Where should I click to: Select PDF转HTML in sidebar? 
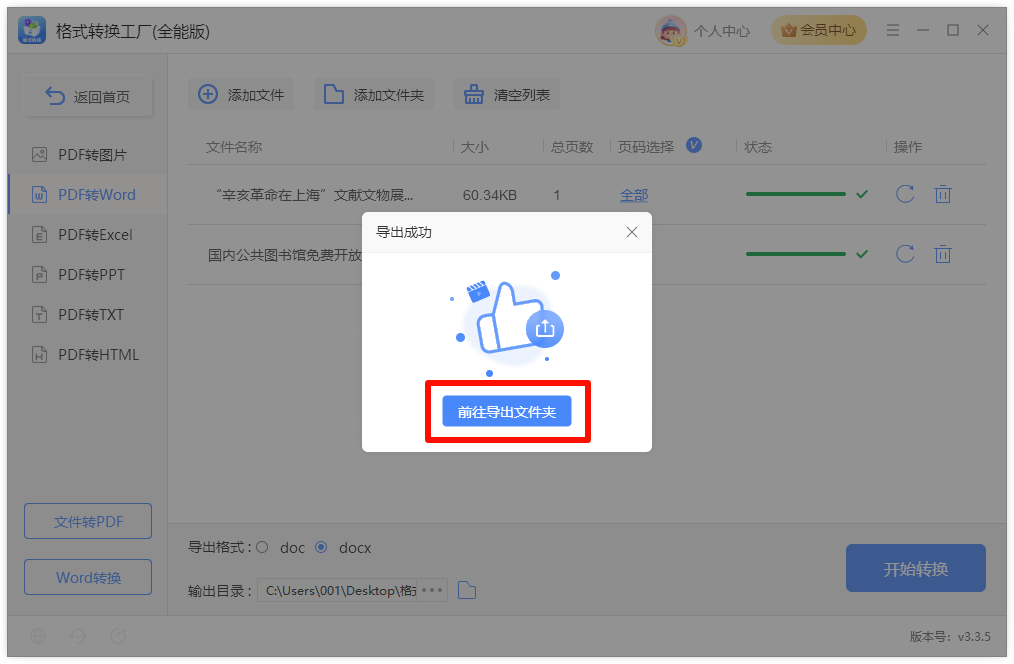87,355
